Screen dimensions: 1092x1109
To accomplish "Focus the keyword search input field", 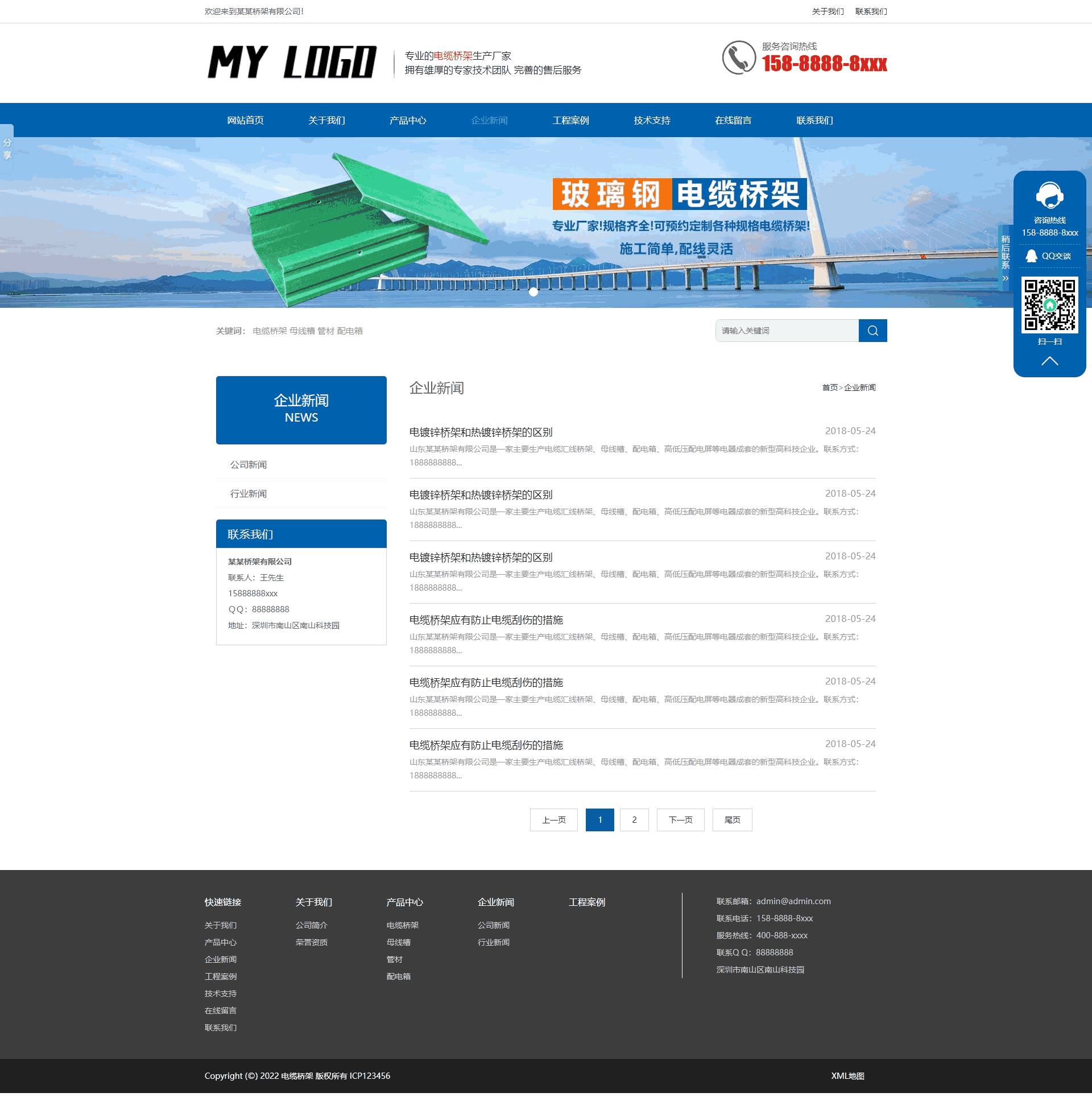I will (x=787, y=331).
